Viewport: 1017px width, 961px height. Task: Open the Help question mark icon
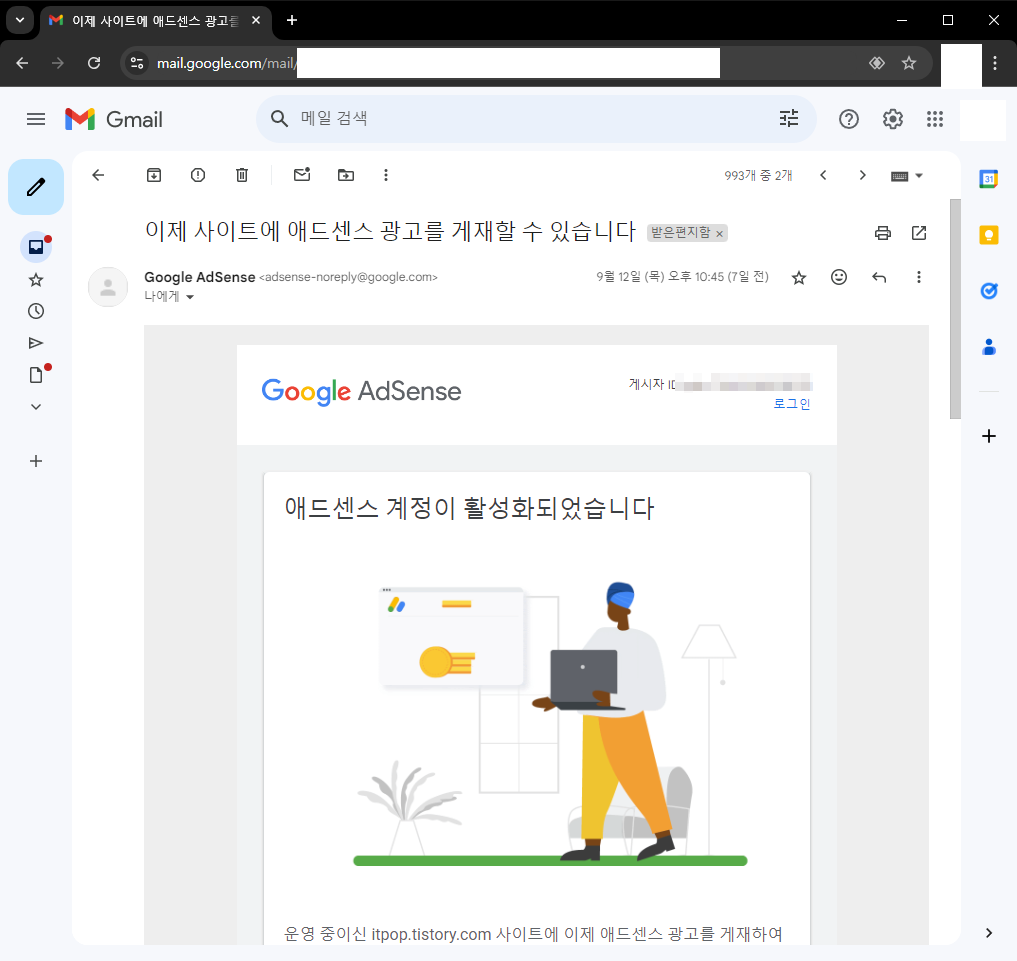[848, 119]
